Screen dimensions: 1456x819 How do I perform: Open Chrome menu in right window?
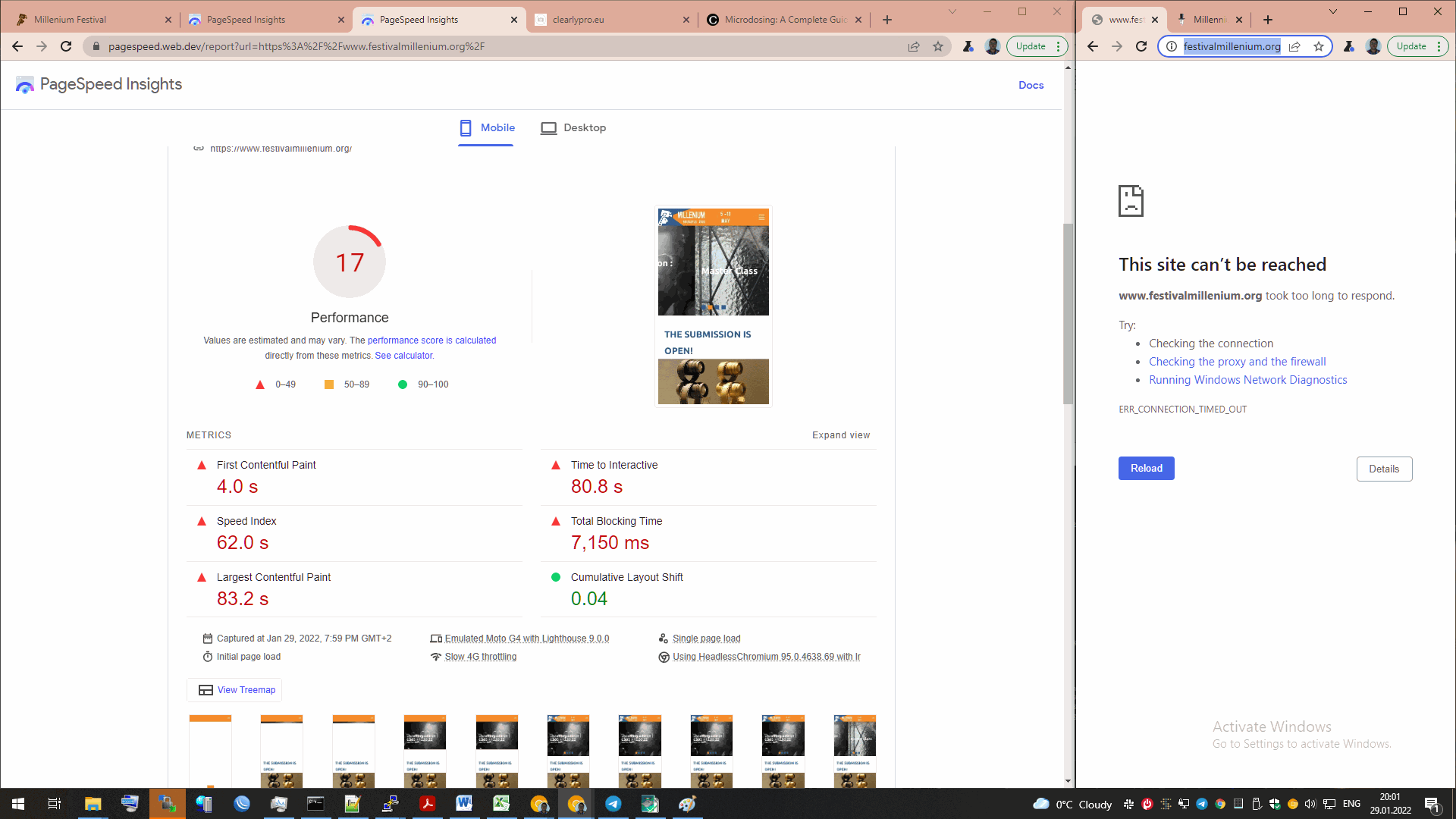pyautogui.click(x=1439, y=46)
